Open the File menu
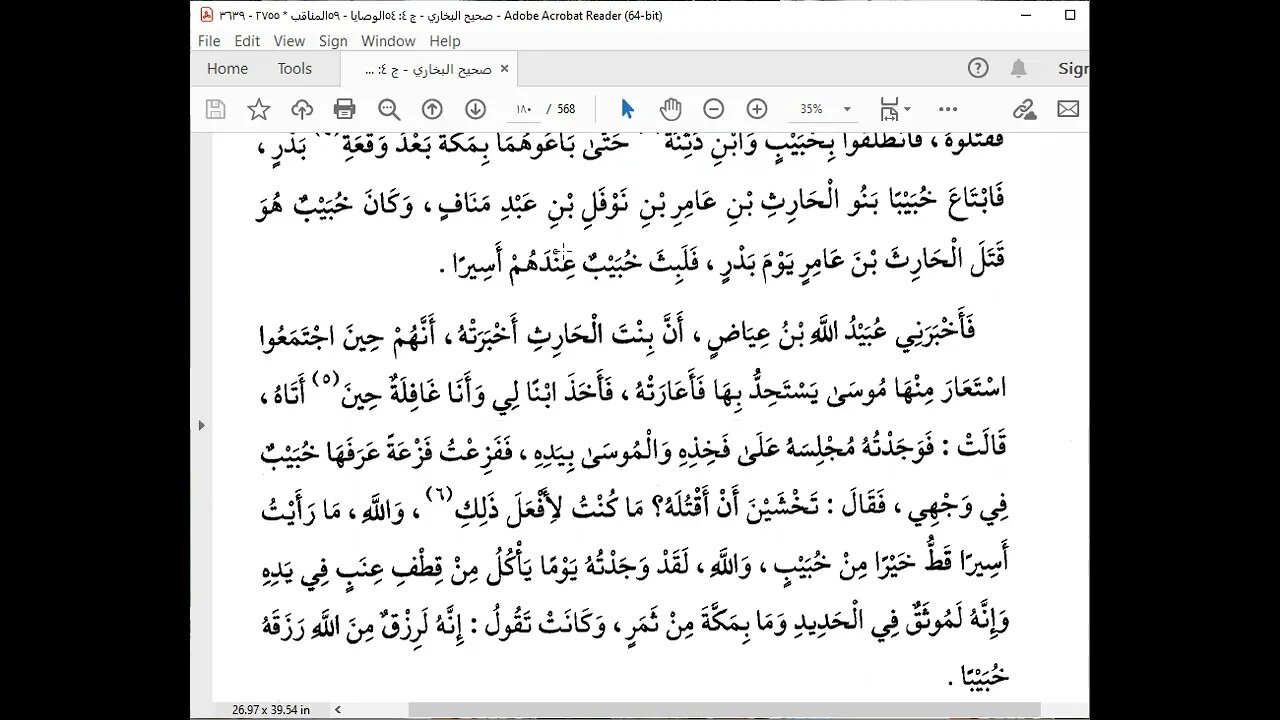This screenshot has height=720, width=1280. click(209, 41)
